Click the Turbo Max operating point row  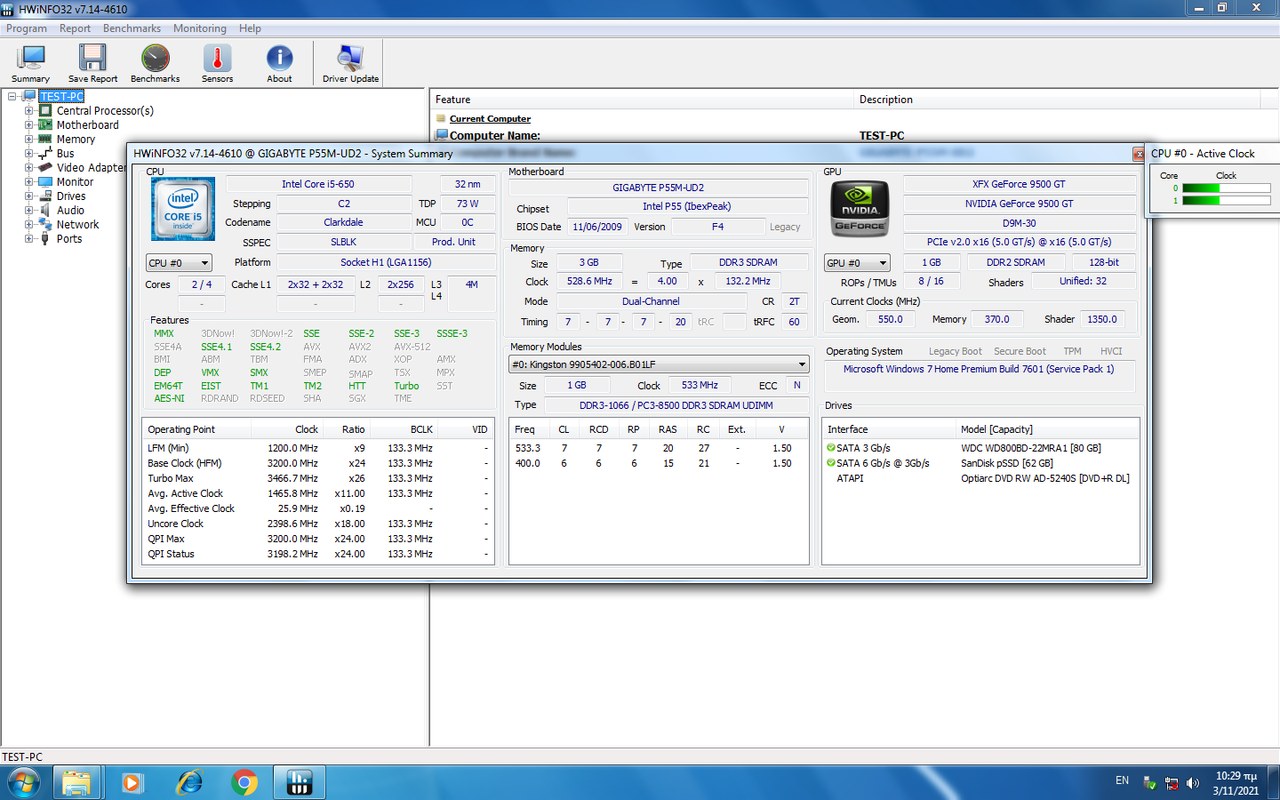point(319,478)
